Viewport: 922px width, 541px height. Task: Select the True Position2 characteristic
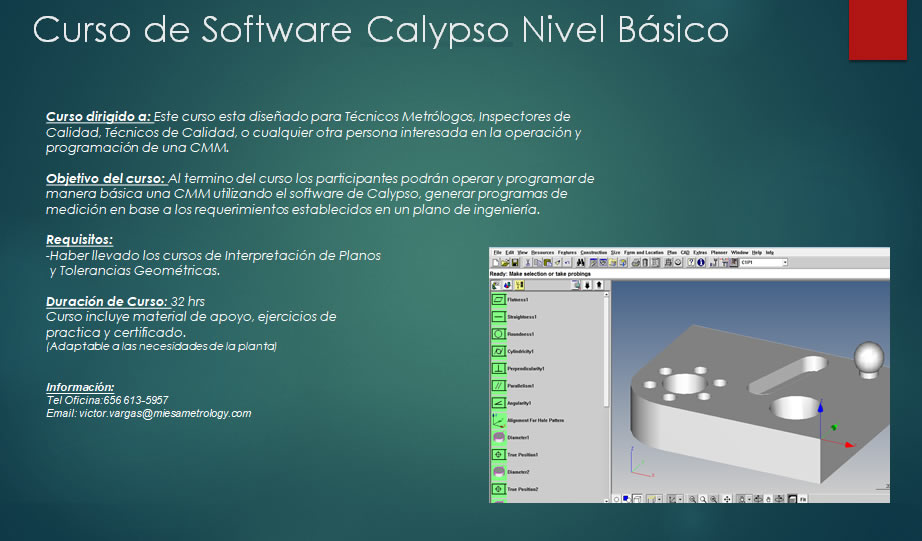[515, 489]
